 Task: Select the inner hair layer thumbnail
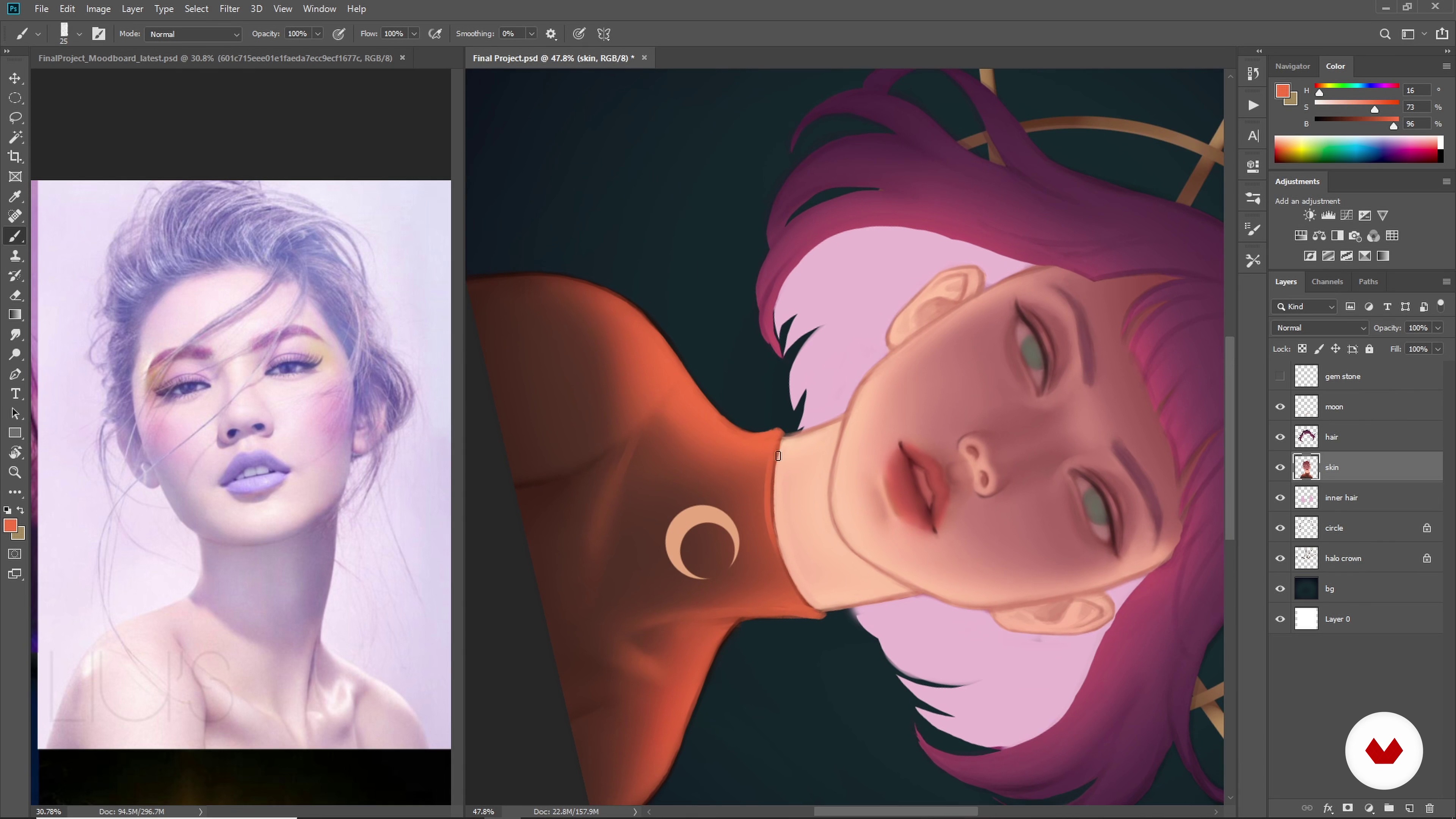pos(1306,497)
